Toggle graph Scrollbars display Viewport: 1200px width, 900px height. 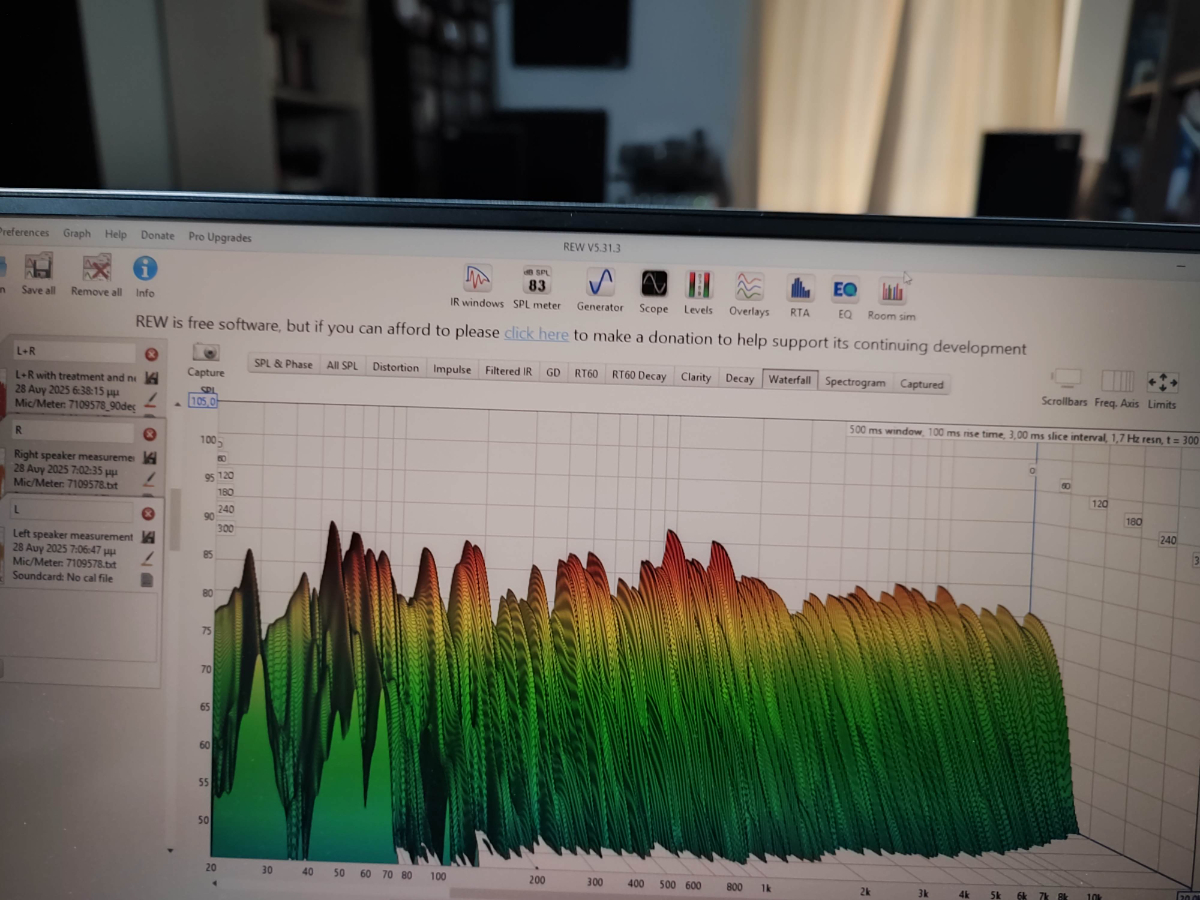pyautogui.click(x=1067, y=381)
